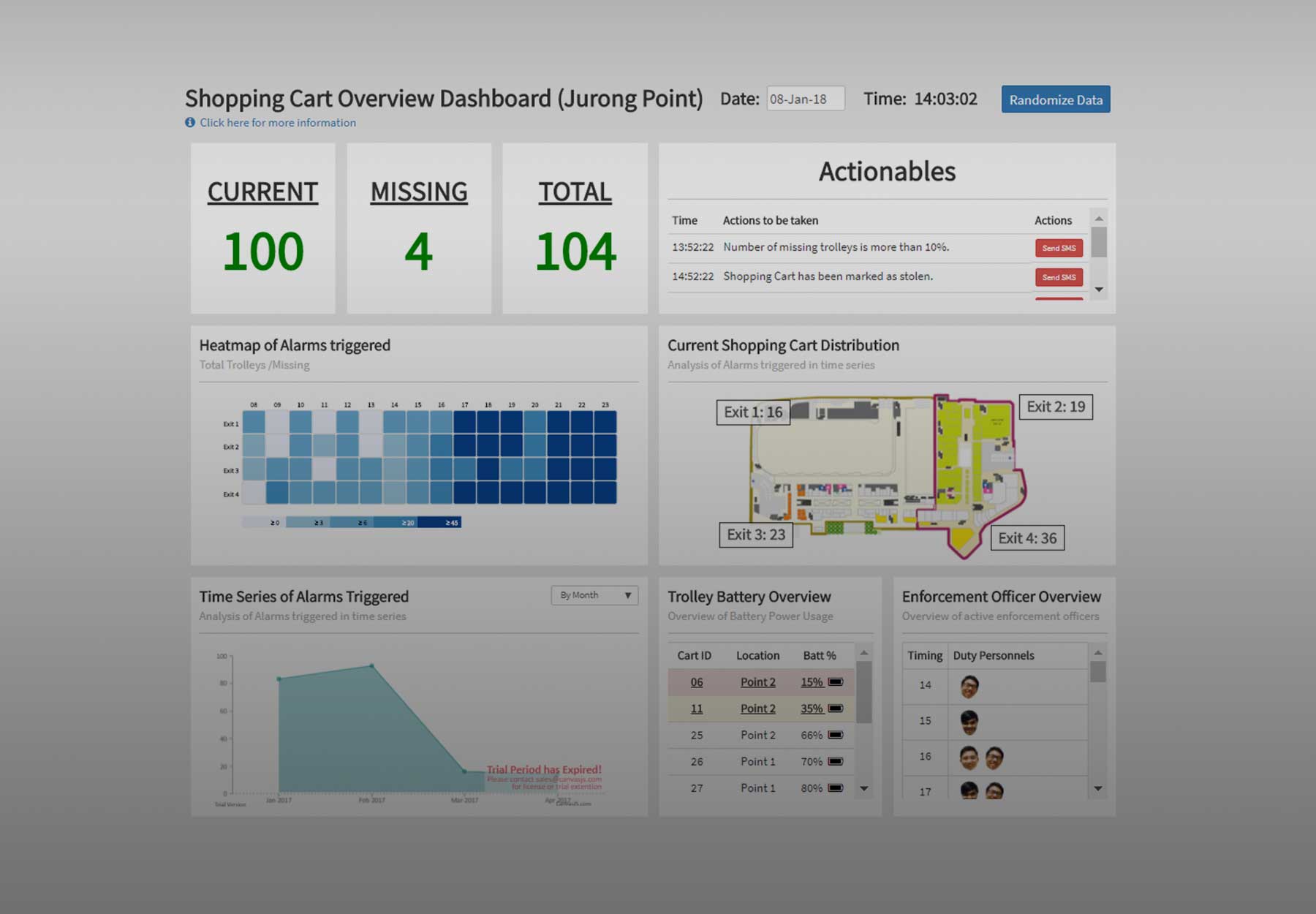The width and height of the screenshot is (1316, 914).
Task: Click the 15% battery icon for cart 06
Action: coord(836,682)
